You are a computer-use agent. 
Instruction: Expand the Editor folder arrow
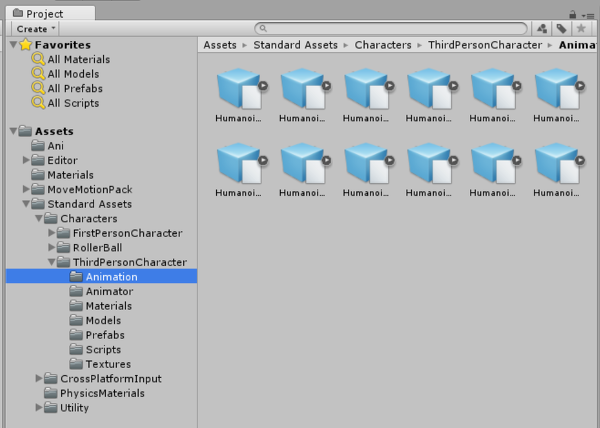coord(26,160)
